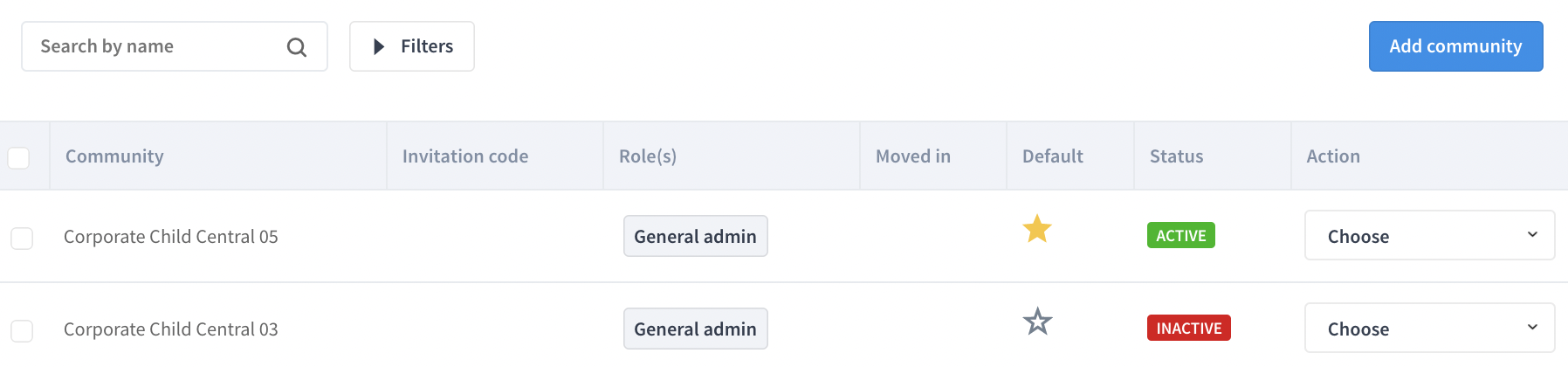The image size is (1568, 367).
Task: Click the Filters triangle arrow icon
Action: [379, 46]
